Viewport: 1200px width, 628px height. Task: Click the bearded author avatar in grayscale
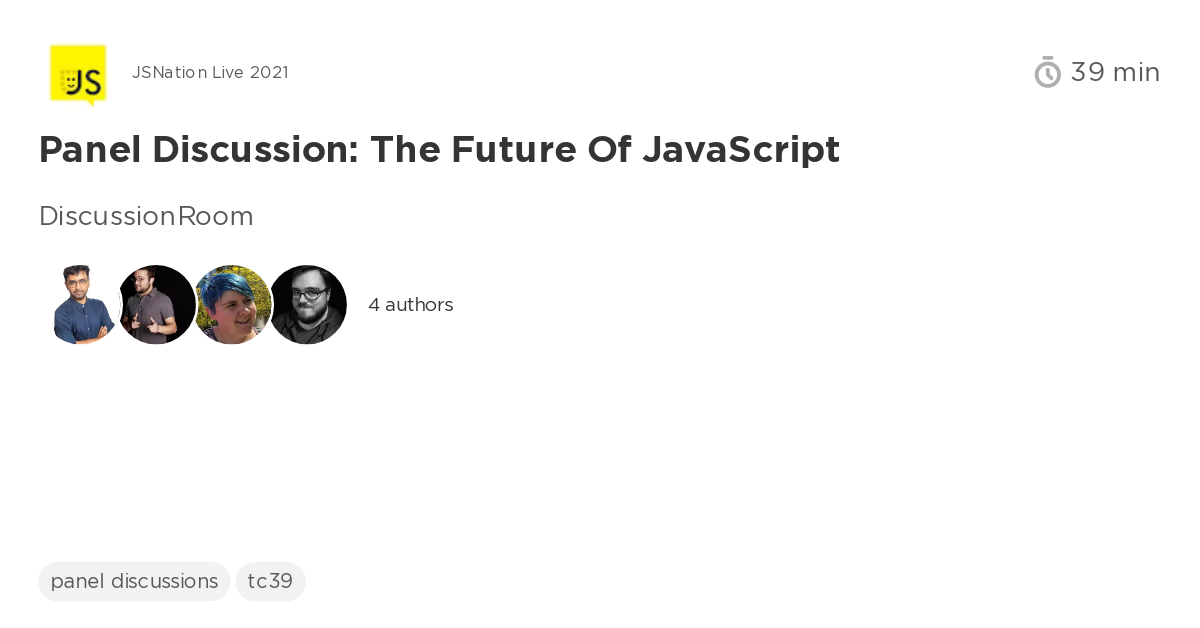[308, 305]
